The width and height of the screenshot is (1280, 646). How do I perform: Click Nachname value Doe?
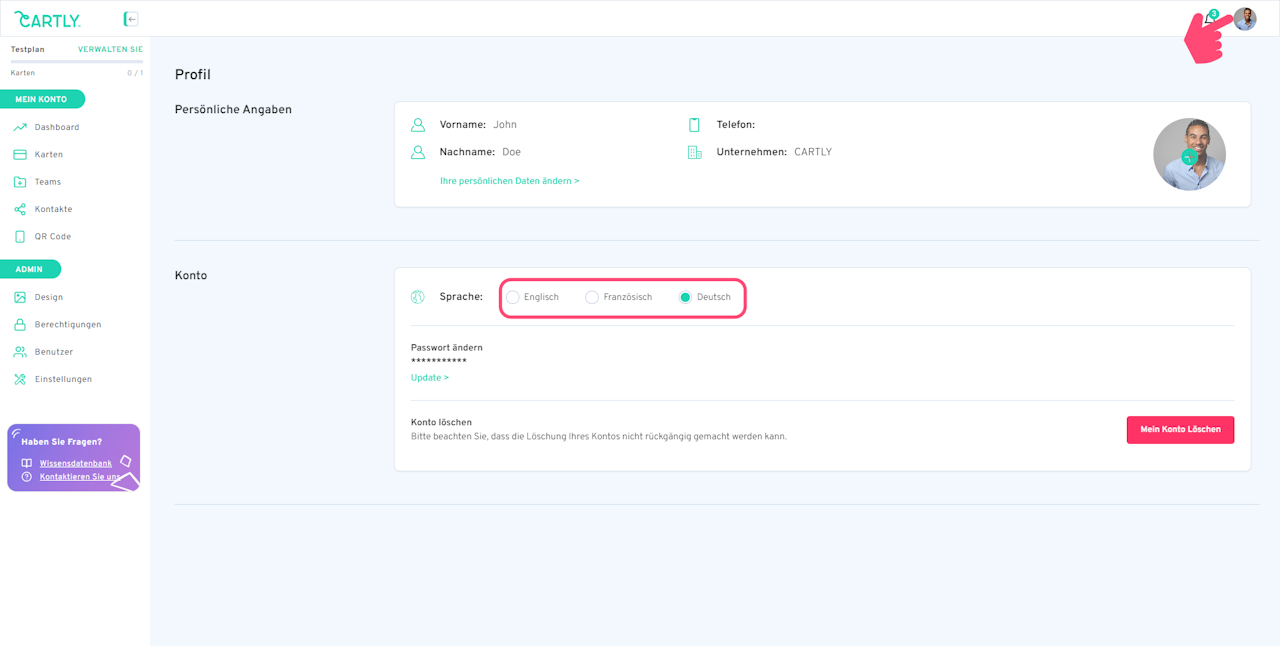[x=511, y=152]
